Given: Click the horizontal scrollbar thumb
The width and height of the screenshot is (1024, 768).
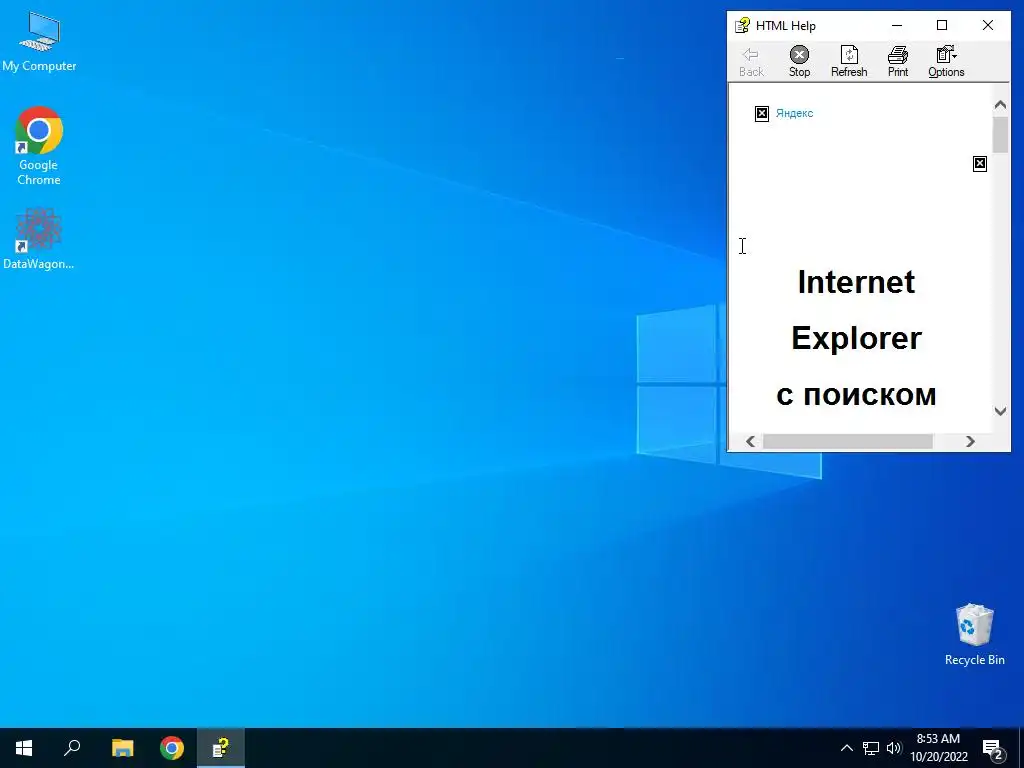Looking at the screenshot, I should [848, 441].
